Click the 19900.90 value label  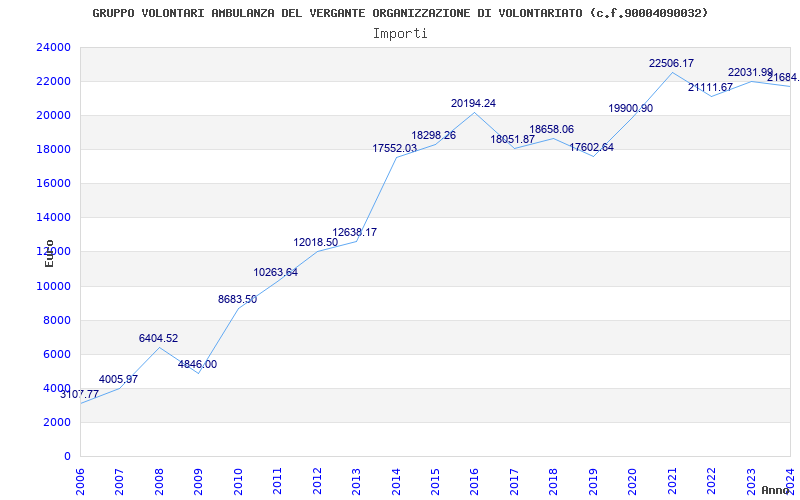point(630,108)
